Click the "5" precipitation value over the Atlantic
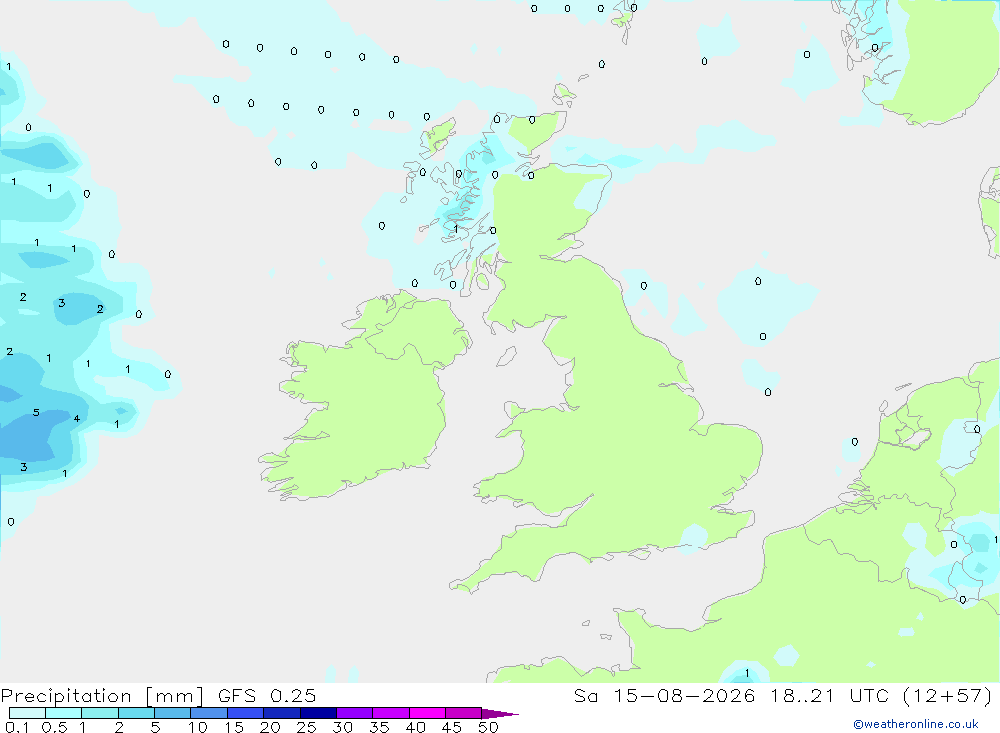Image resolution: width=1000 pixels, height=733 pixels. click(x=36, y=413)
